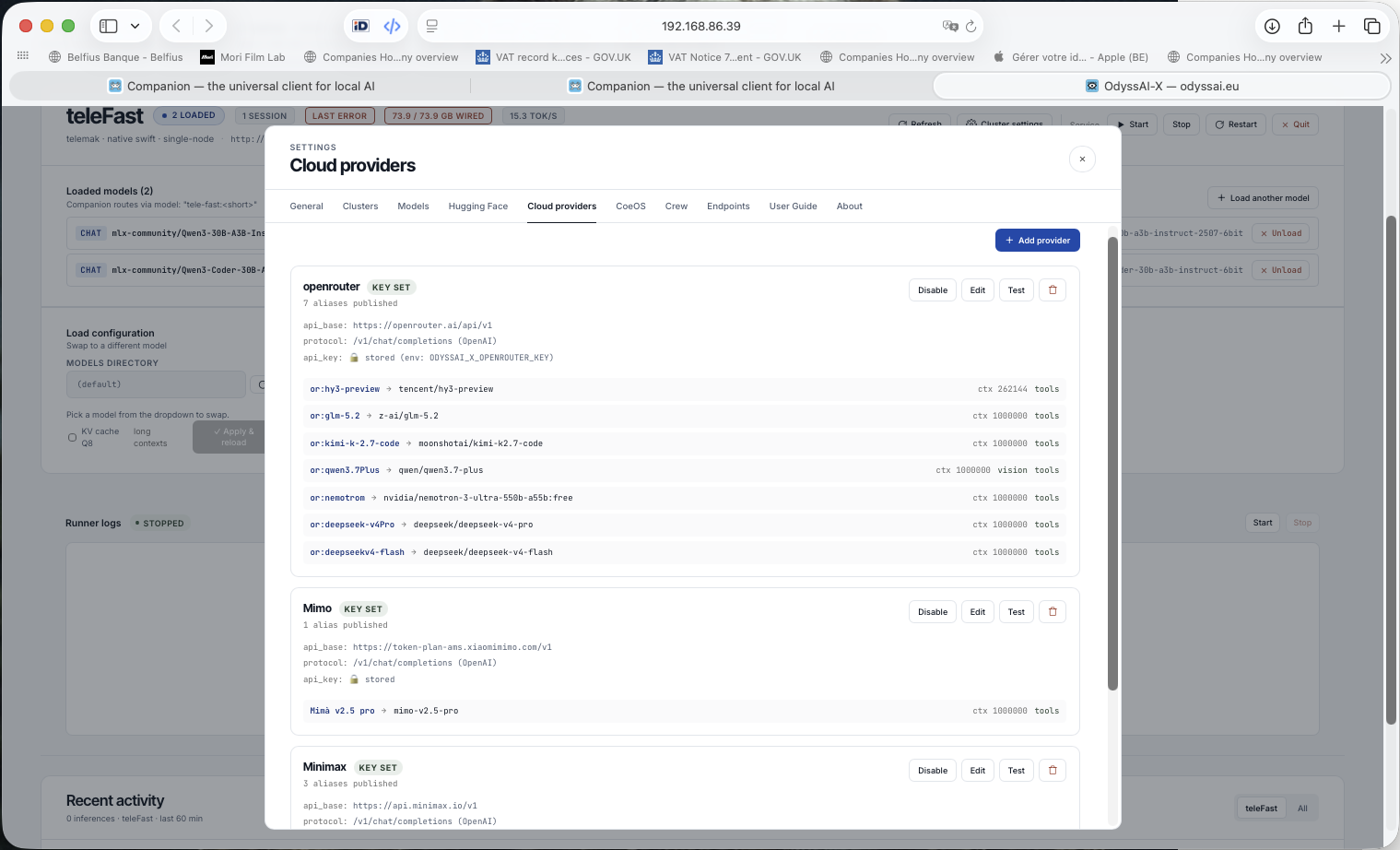Click the page's vertical scrollbar
The image size is (1400, 850).
coord(1392,469)
